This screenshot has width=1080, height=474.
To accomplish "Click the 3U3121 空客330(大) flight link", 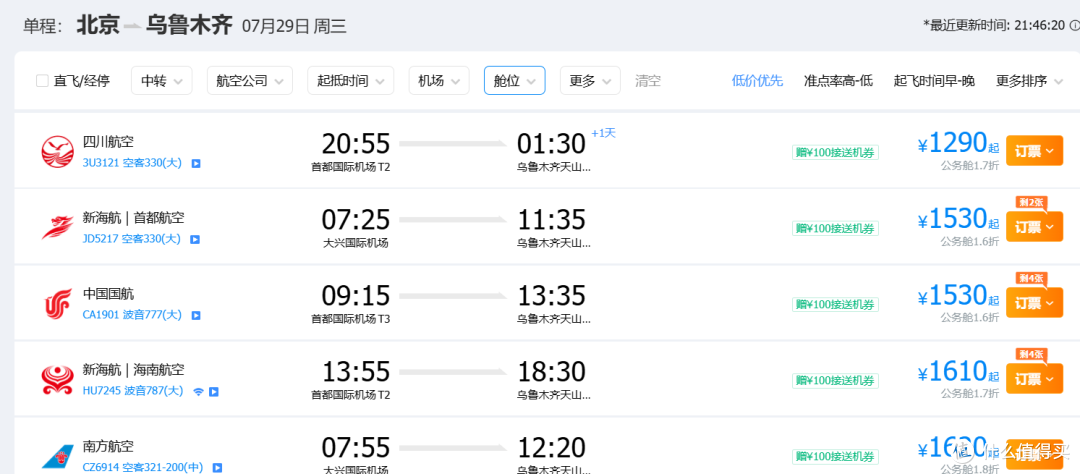I will [x=132, y=163].
